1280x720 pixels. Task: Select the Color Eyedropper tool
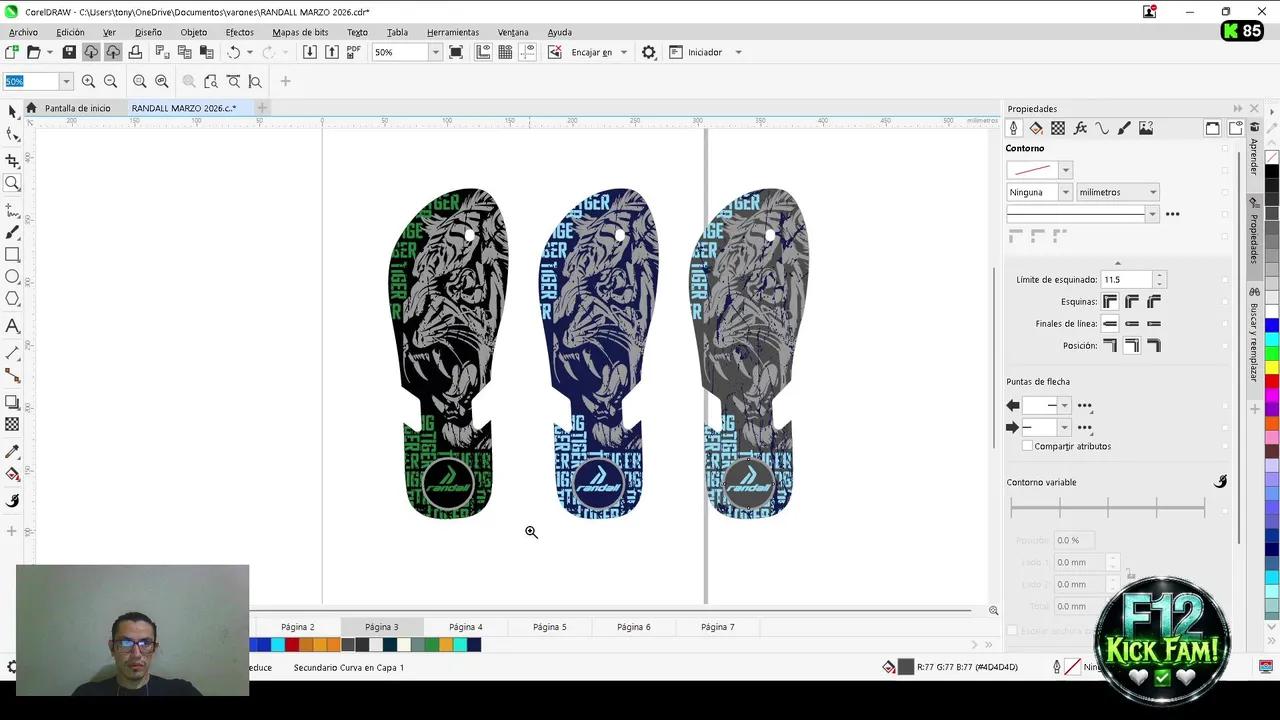tap(12, 451)
